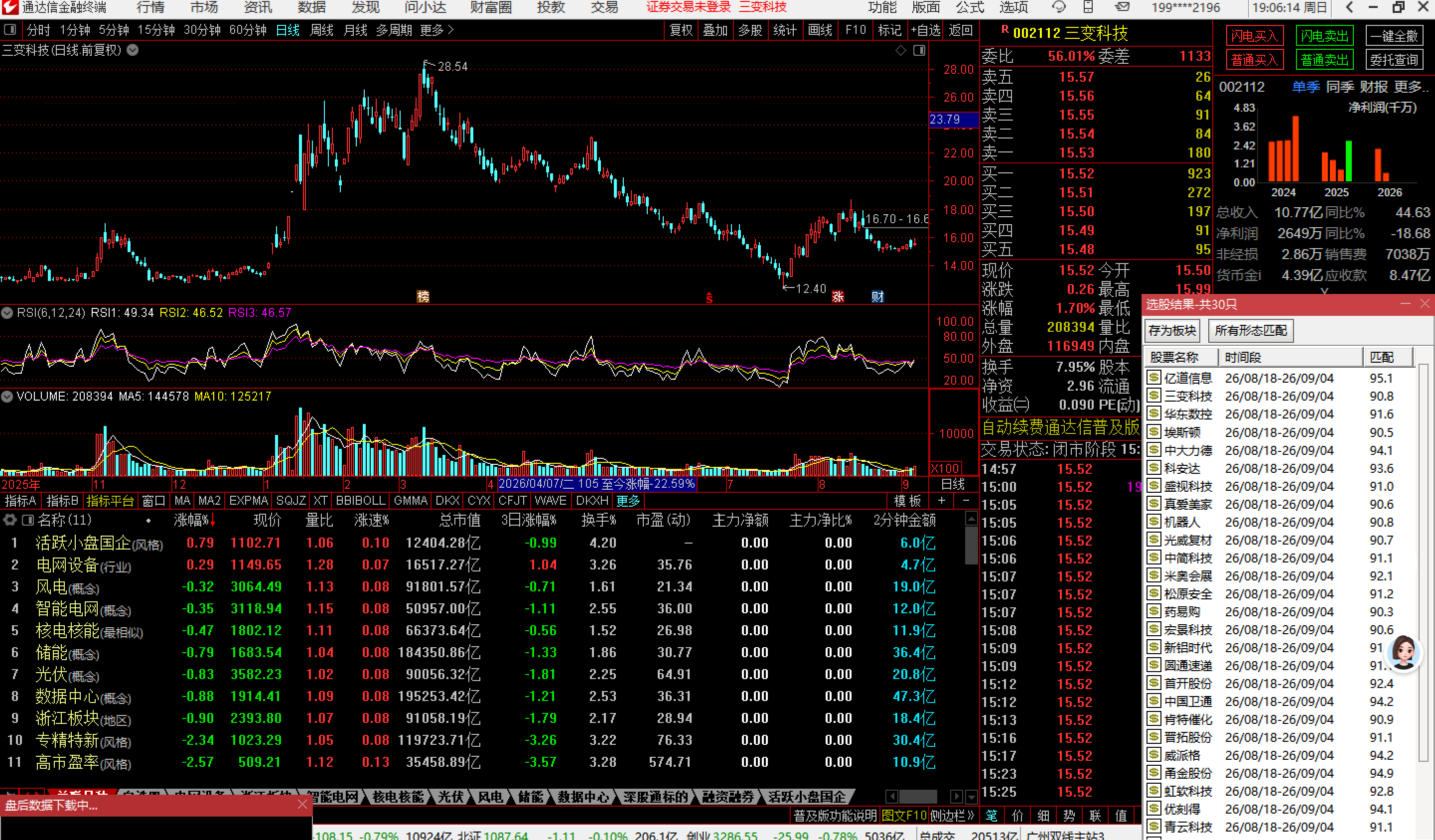1435x840 pixels.
Task: Open the mobile phone icon in title bar
Action: coord(1088,7)
